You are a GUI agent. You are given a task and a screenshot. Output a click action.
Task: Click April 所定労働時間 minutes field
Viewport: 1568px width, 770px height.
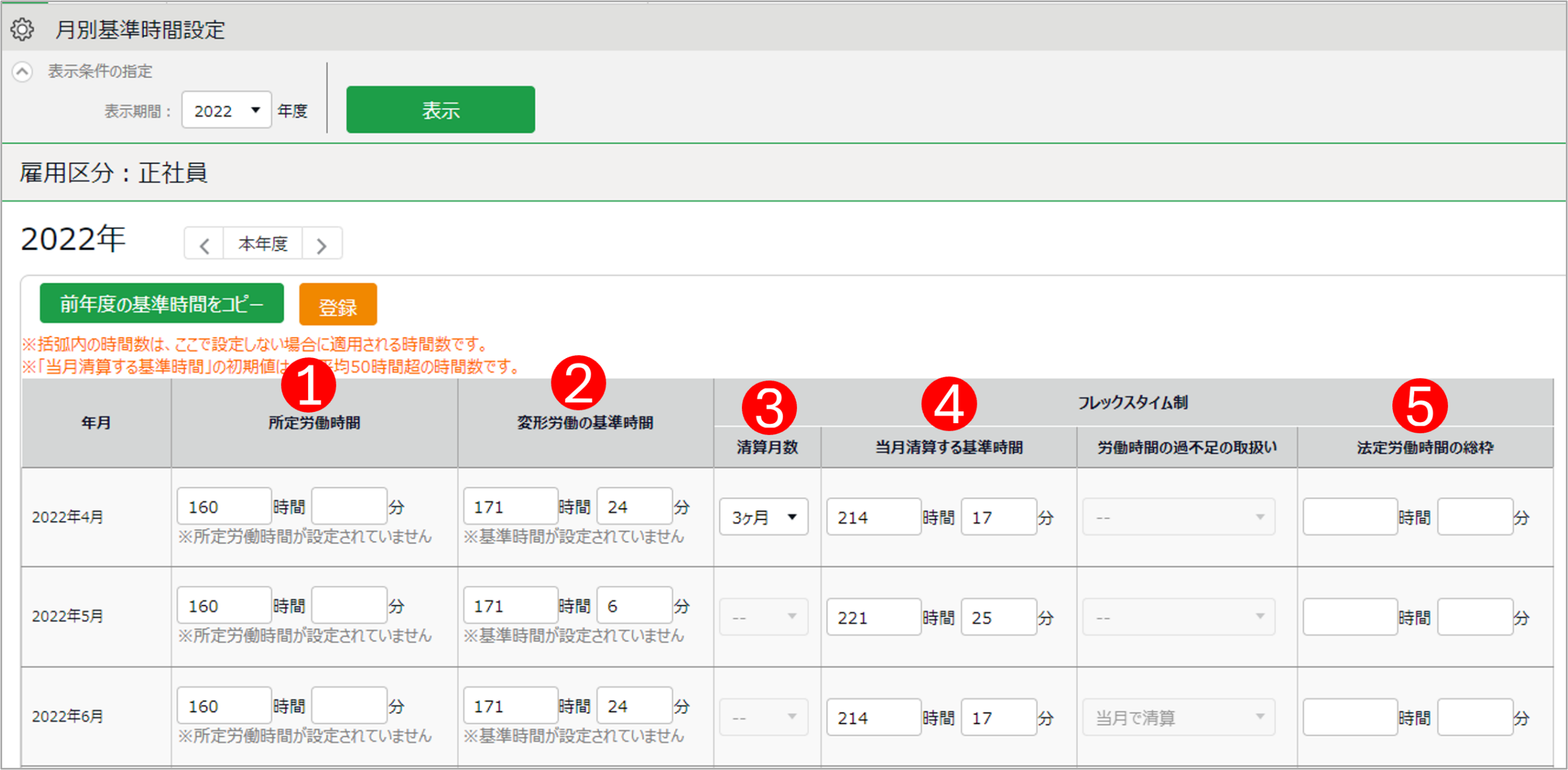(x=349, y=506)
